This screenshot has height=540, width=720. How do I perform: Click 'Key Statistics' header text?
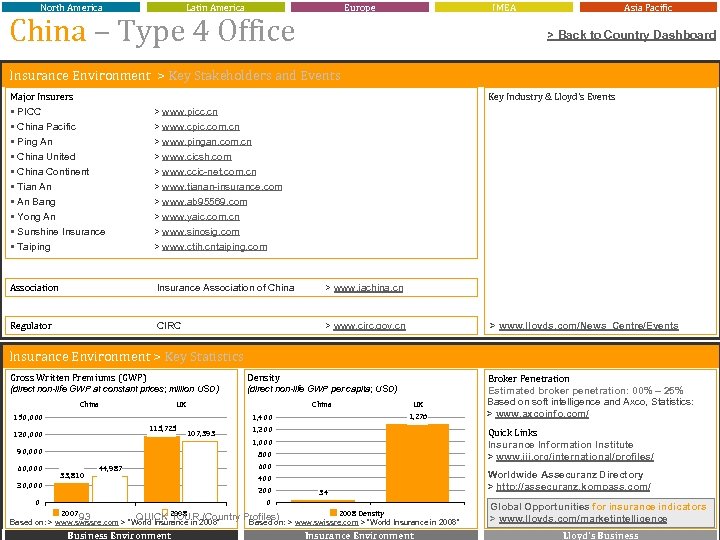204,357
